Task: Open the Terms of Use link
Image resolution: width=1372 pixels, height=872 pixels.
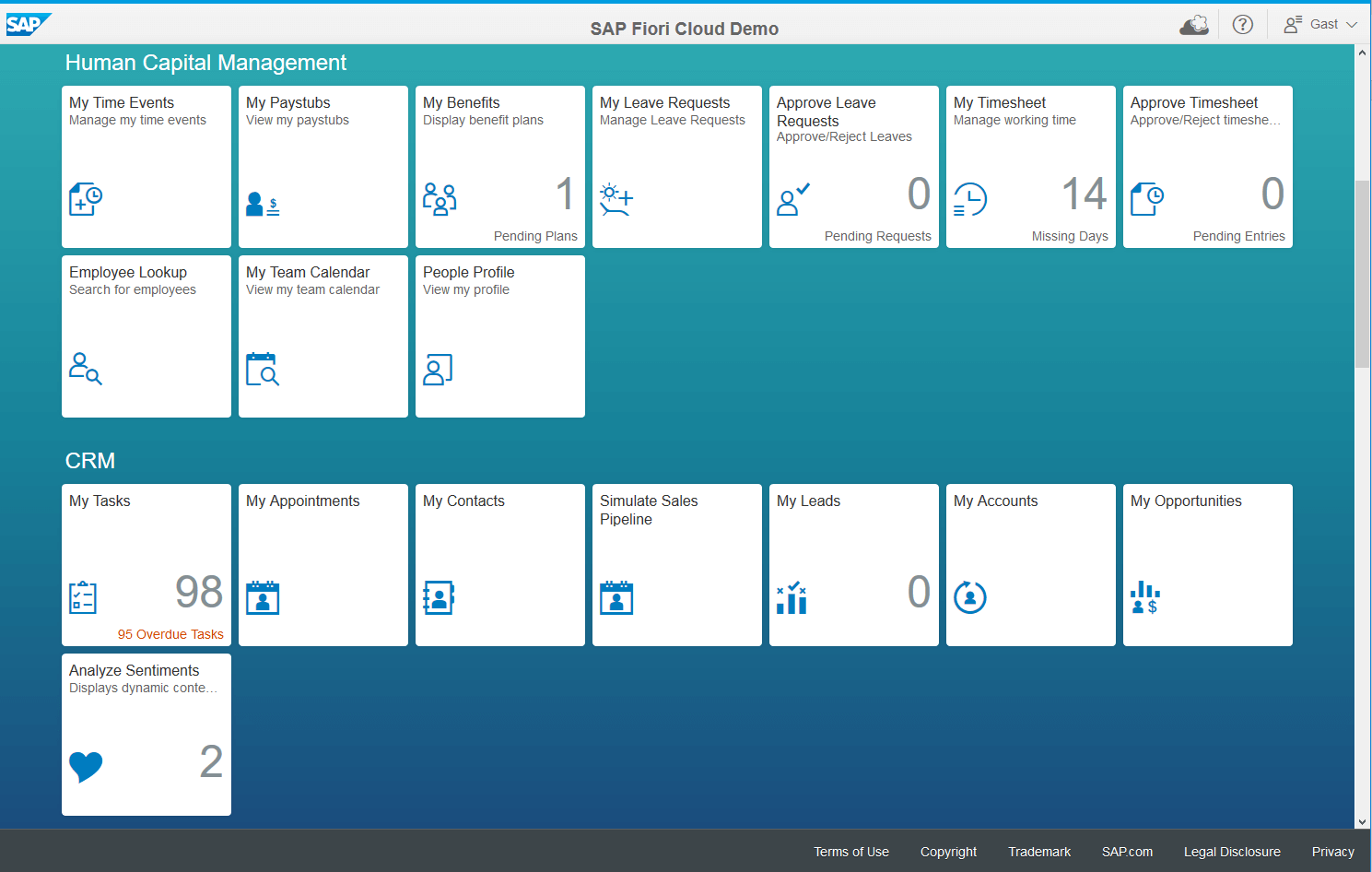Action: click(x=851, y=852)
